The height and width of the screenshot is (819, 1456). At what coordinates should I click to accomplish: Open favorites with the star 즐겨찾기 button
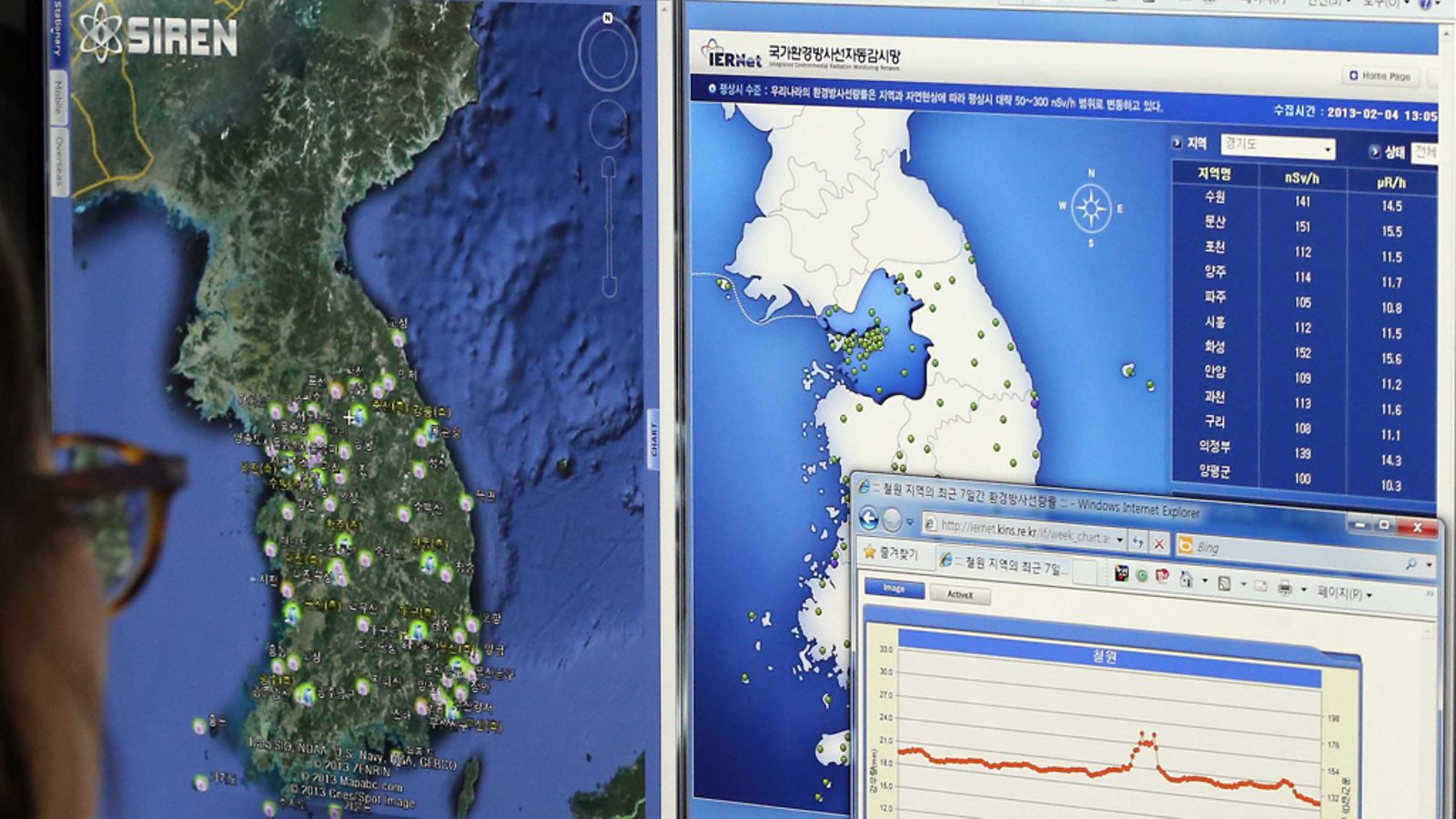[891, 552]
